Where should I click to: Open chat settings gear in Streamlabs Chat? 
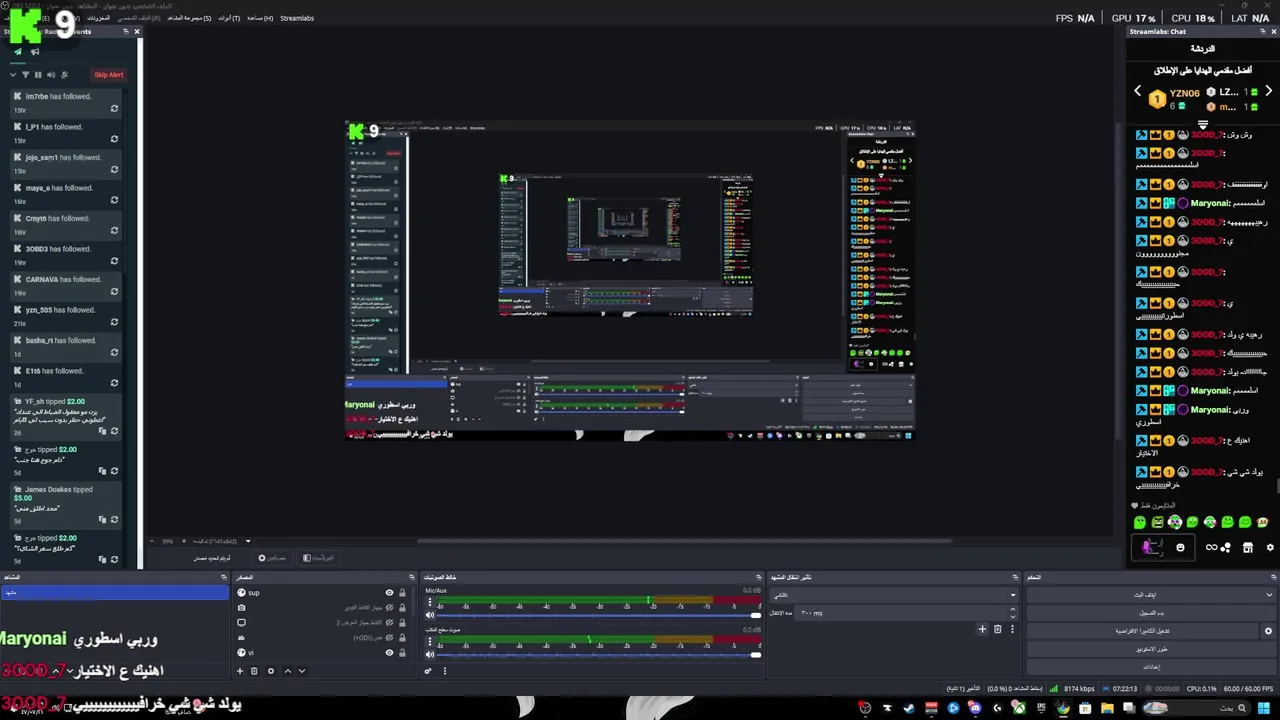tap(1270, 547)
